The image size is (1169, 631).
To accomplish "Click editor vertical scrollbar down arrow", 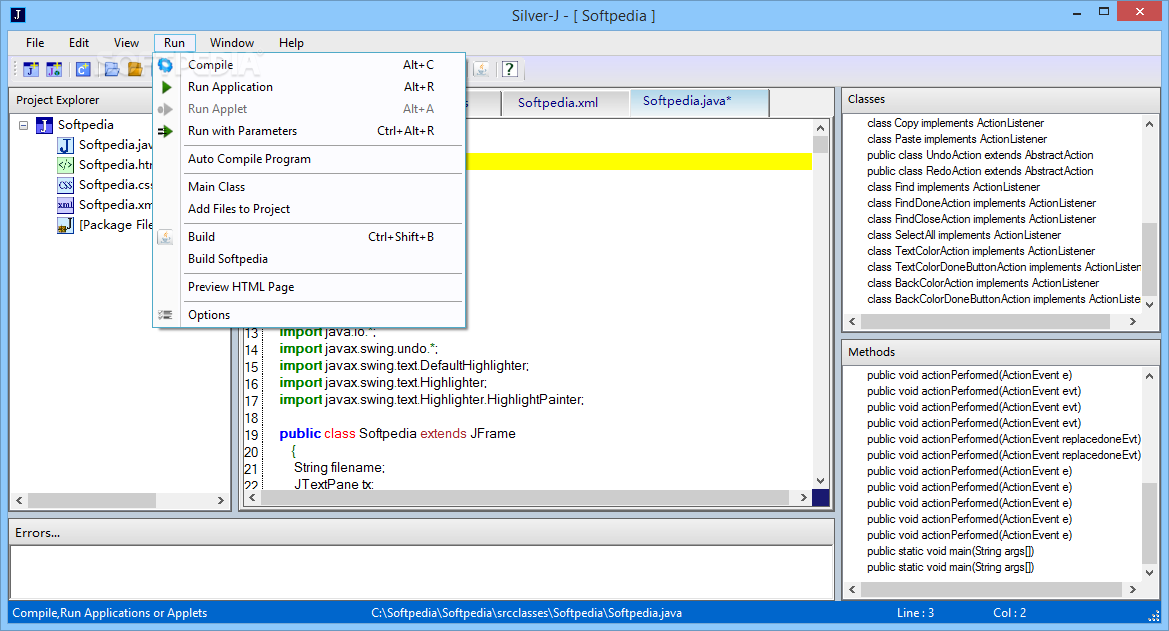I will tap(820, 481).
